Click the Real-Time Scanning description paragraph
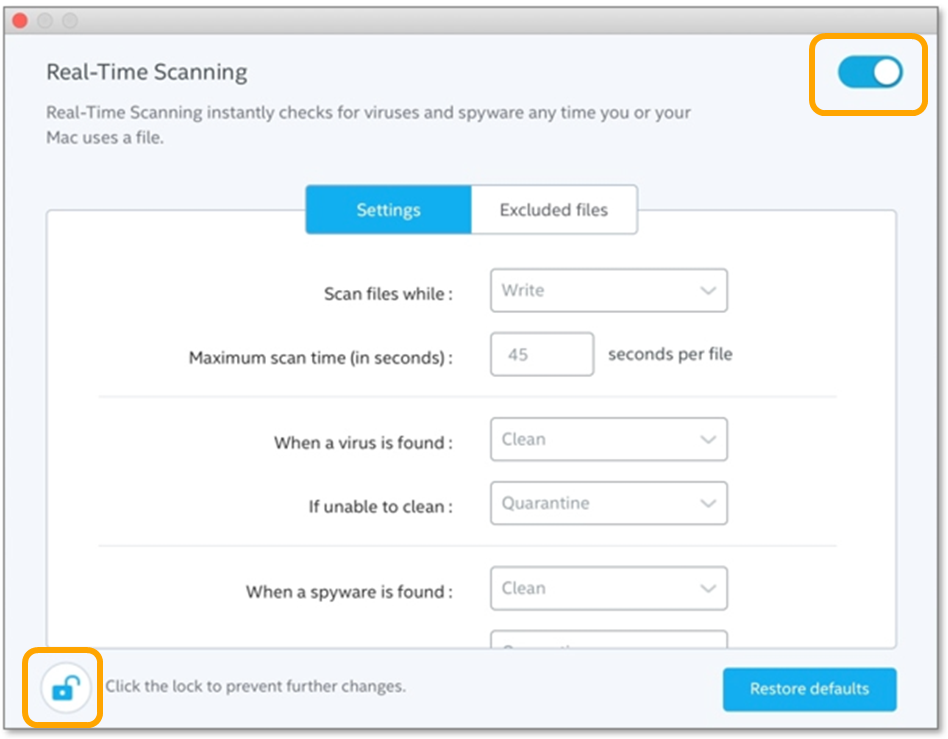 pyautogui.click(x=368, y=125)
